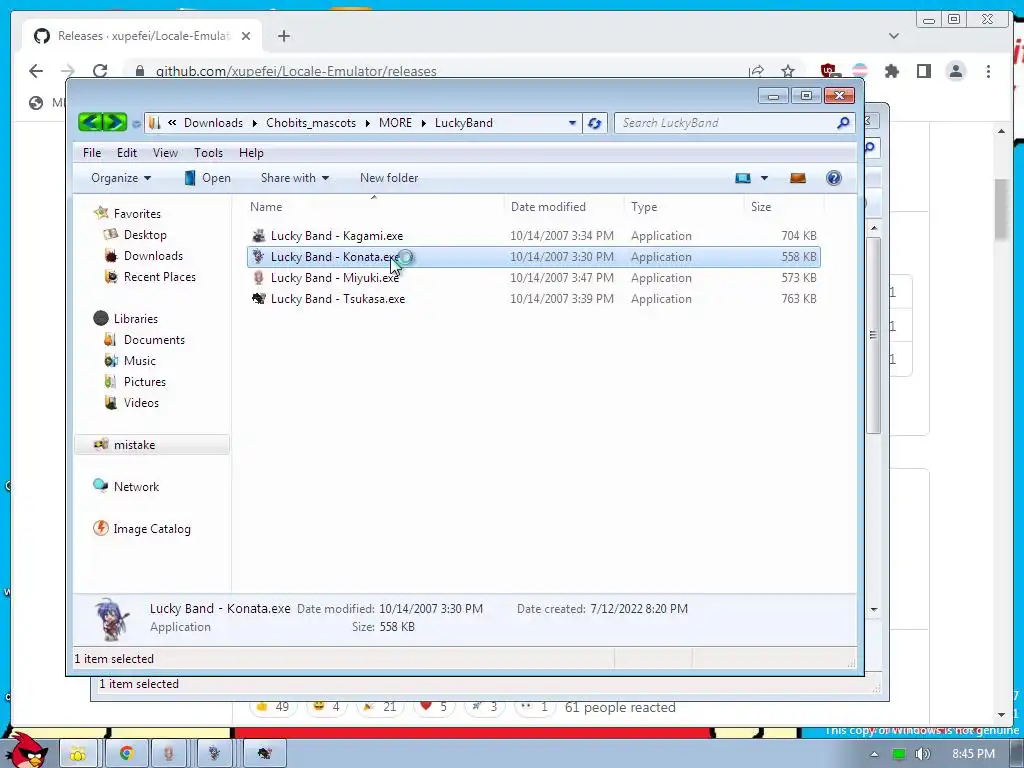Select the Favorites star icon
Viewport: 1024px width, 768px height.
pos(101,213)
